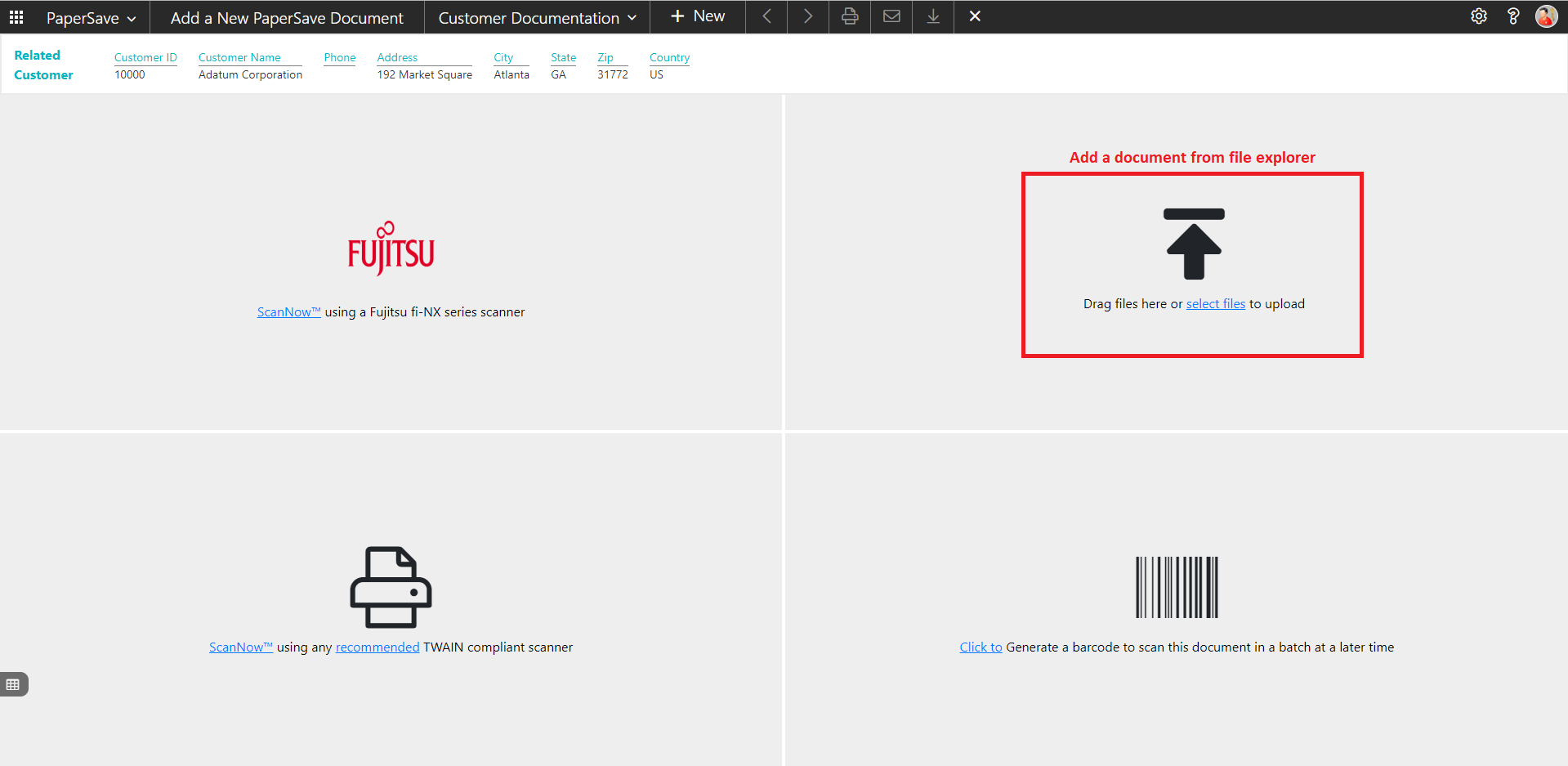The height and width of the screenshot is (766, 1568).
Task: Click the 'recommended' scanner link
Action: pyautogui.click(x=377, y=647)
